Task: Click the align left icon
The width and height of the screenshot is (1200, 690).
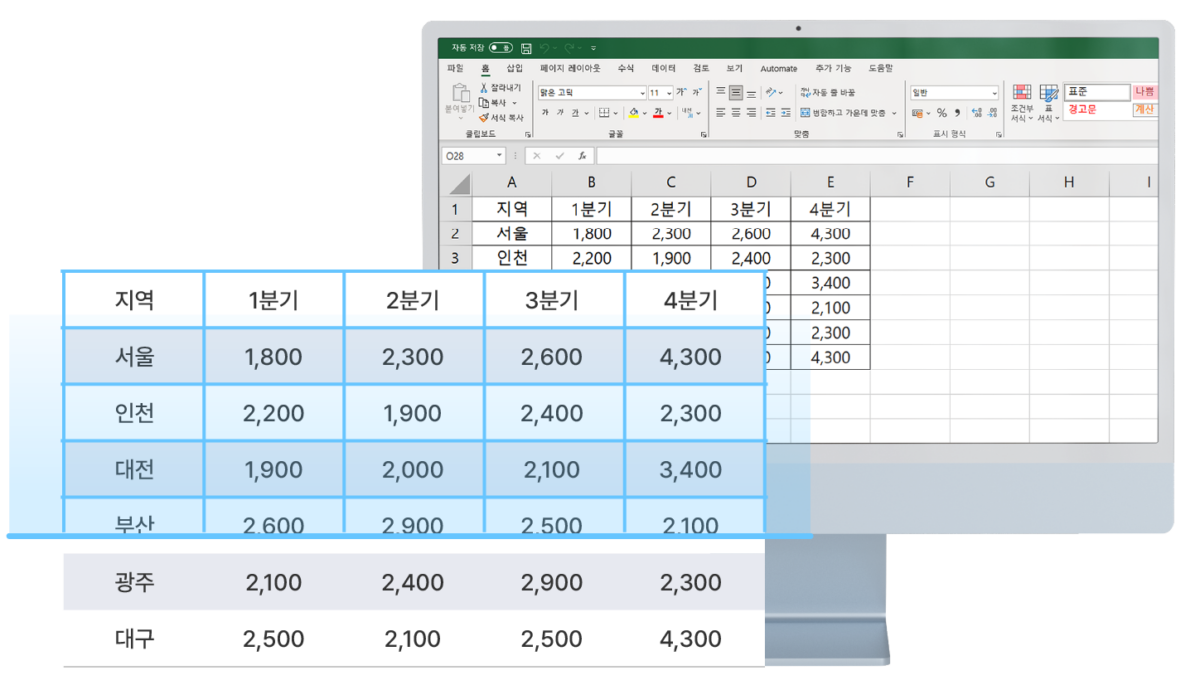Action: tap(721, 113)
